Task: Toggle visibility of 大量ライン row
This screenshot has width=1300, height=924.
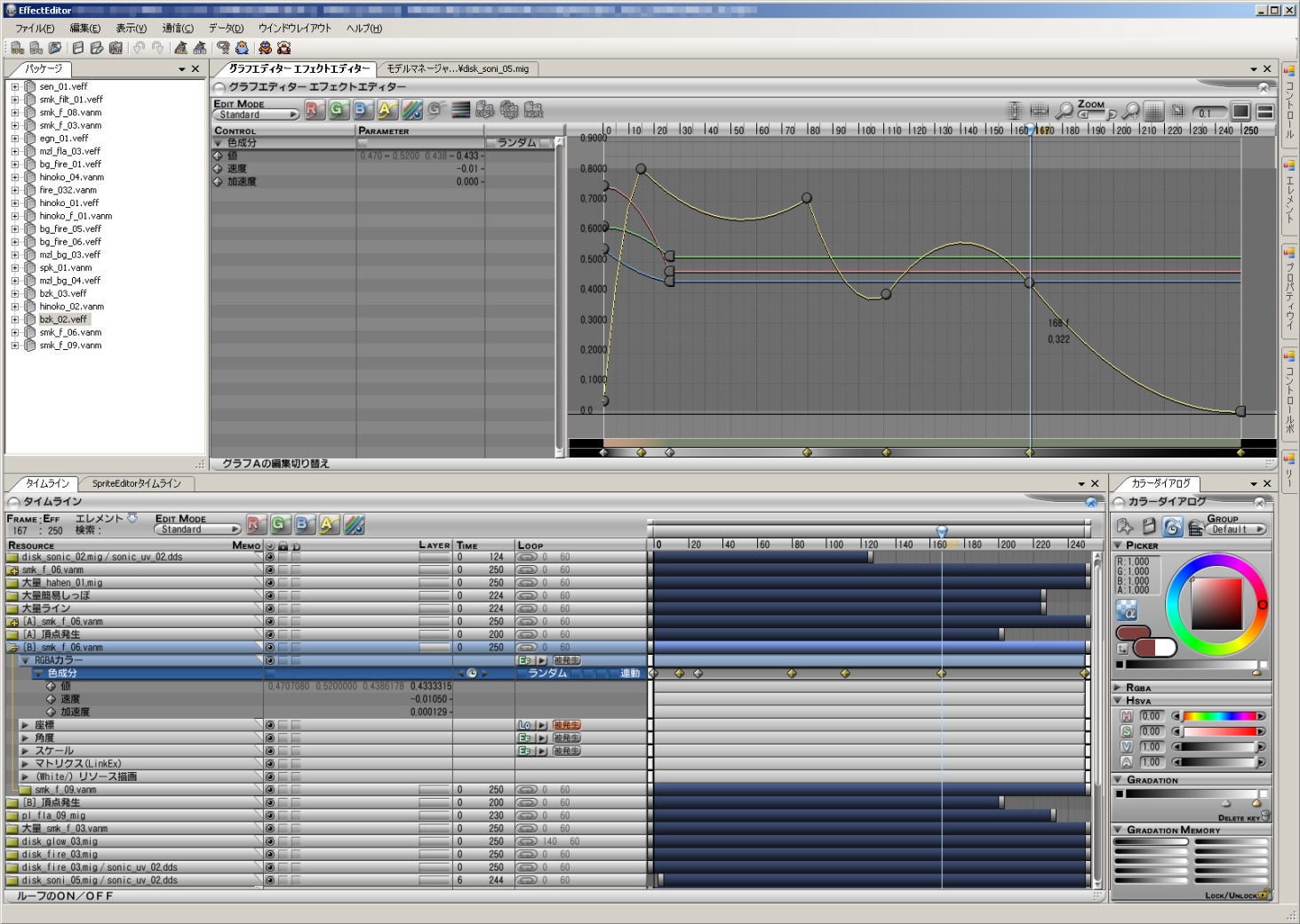Action: tap(270, 609)
